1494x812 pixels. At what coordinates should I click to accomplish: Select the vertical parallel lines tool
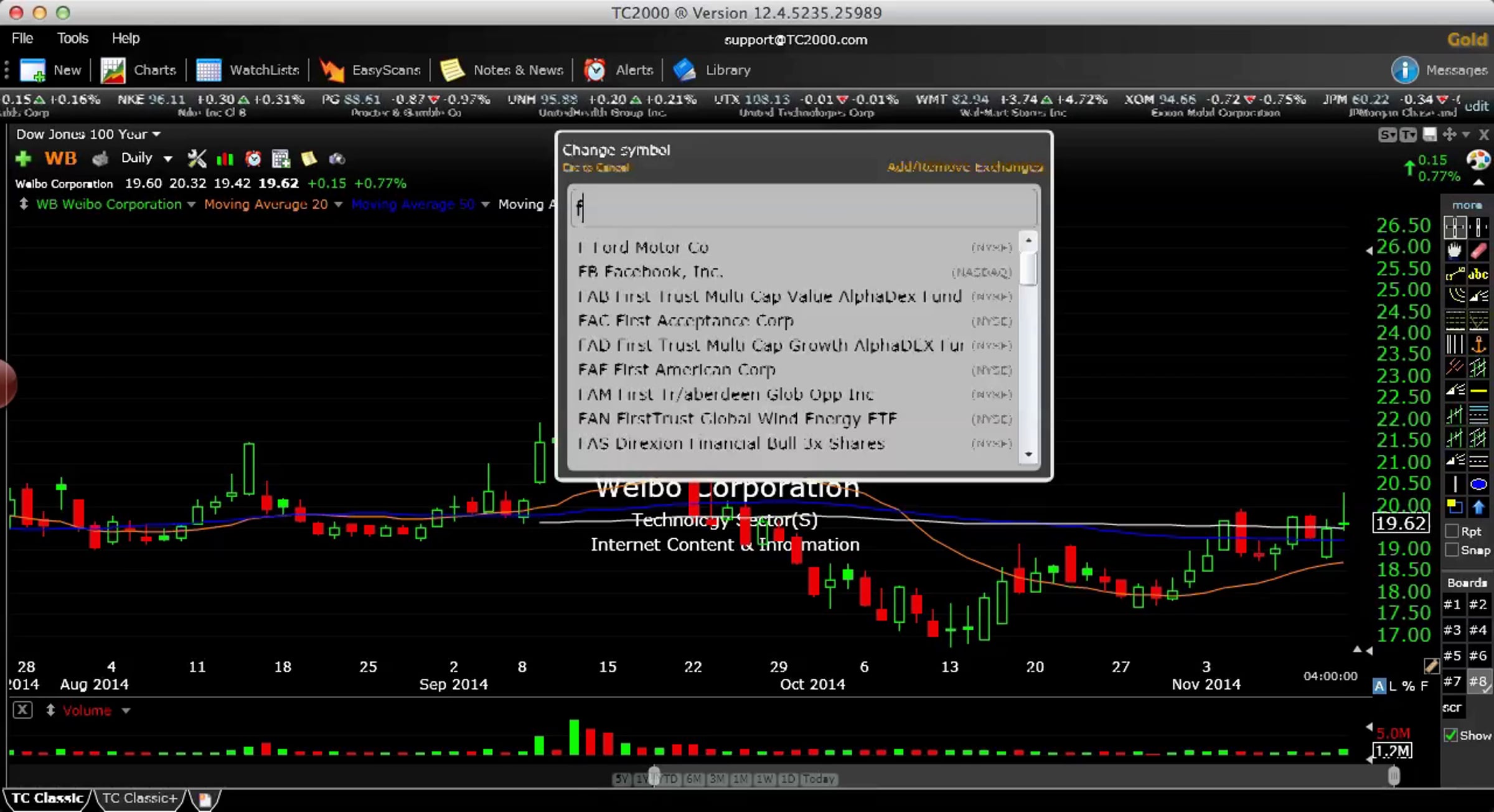[x=1455, y=343]
